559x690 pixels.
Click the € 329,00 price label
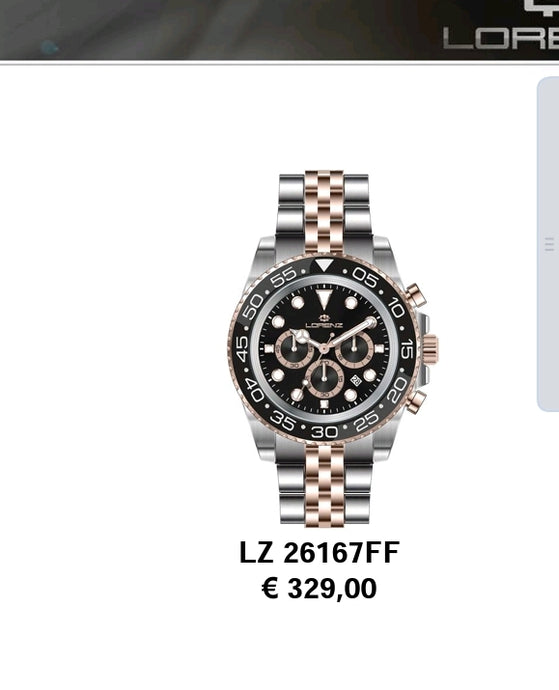coord(320,588)
